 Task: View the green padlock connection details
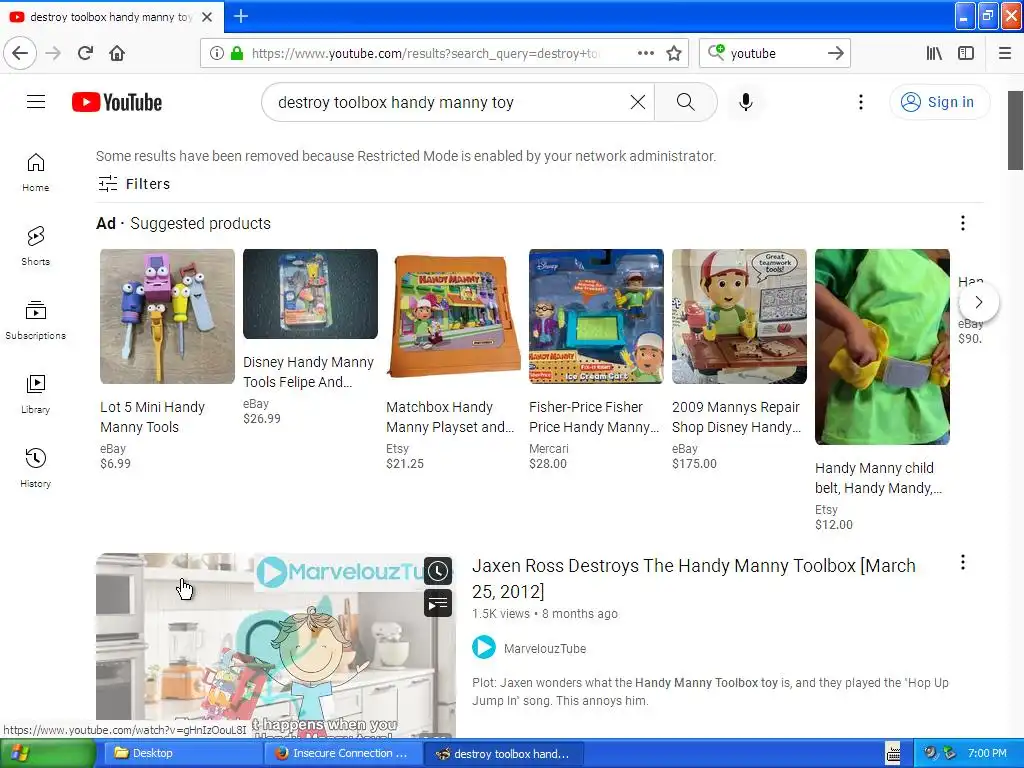pos(237,53)
